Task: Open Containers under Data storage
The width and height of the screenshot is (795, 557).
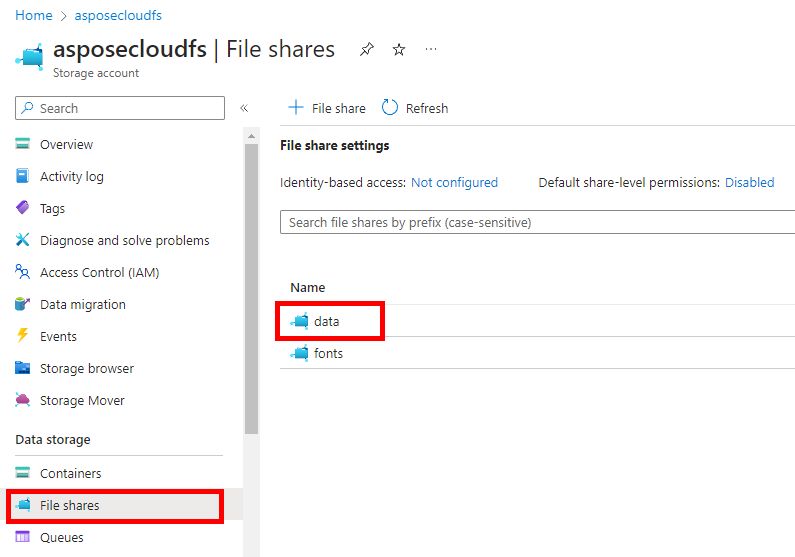Action: [x=70, y=473]
